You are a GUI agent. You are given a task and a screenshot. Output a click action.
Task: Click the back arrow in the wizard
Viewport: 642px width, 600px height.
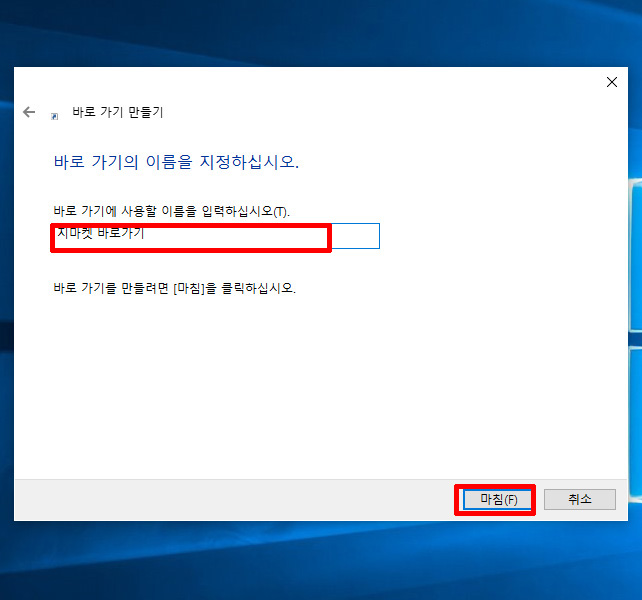[x=29, y=112]
